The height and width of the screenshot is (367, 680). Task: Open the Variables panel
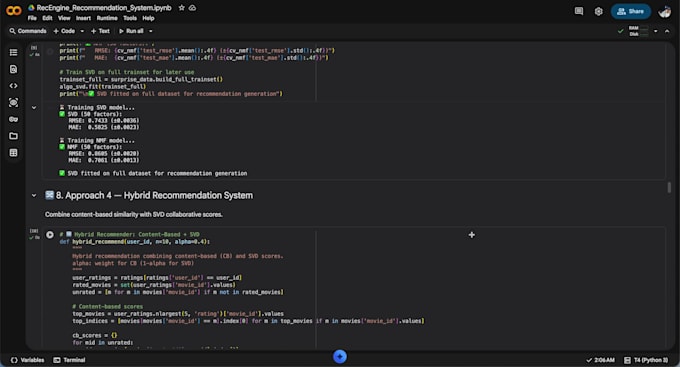[27, 360]
